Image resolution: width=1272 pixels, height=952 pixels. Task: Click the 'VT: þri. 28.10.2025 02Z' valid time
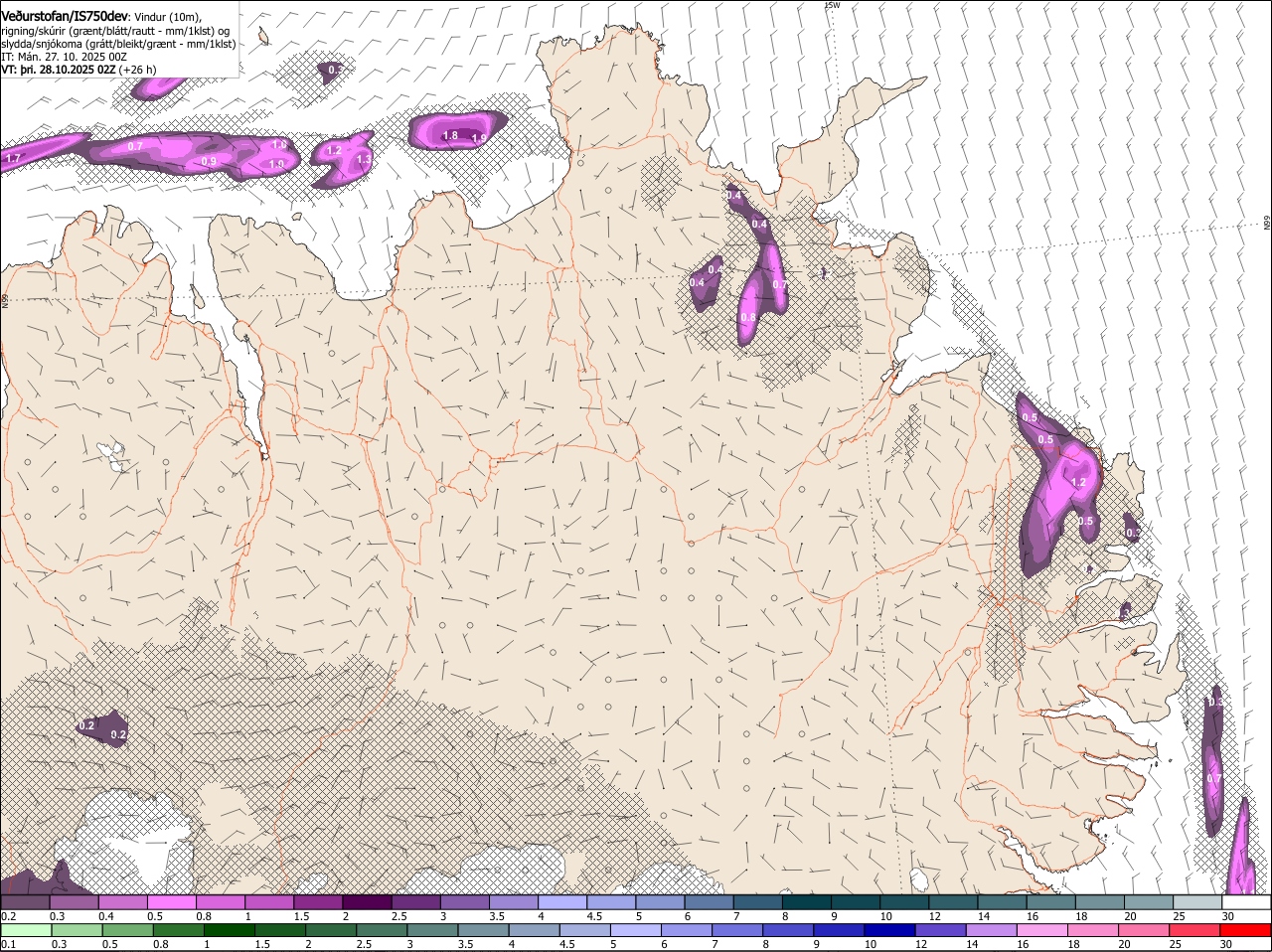point(58,70)
